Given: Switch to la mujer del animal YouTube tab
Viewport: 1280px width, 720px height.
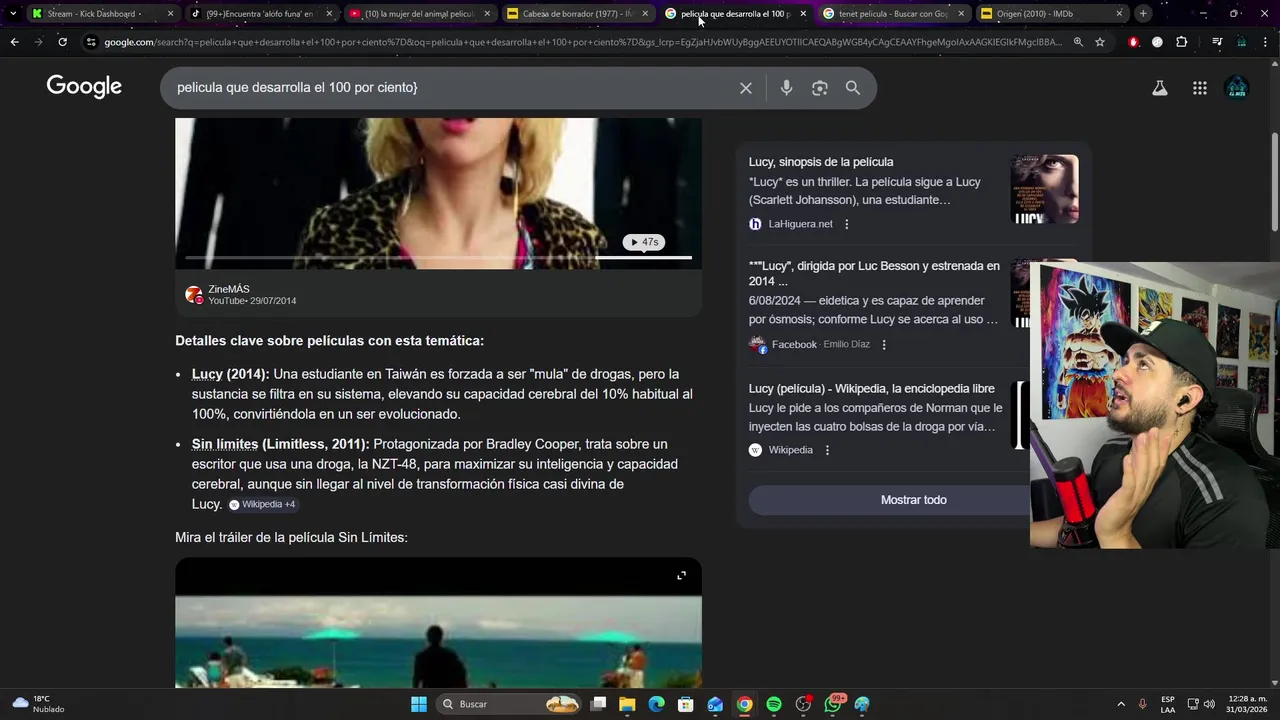Looking at the screenshot, I should 419,14.
